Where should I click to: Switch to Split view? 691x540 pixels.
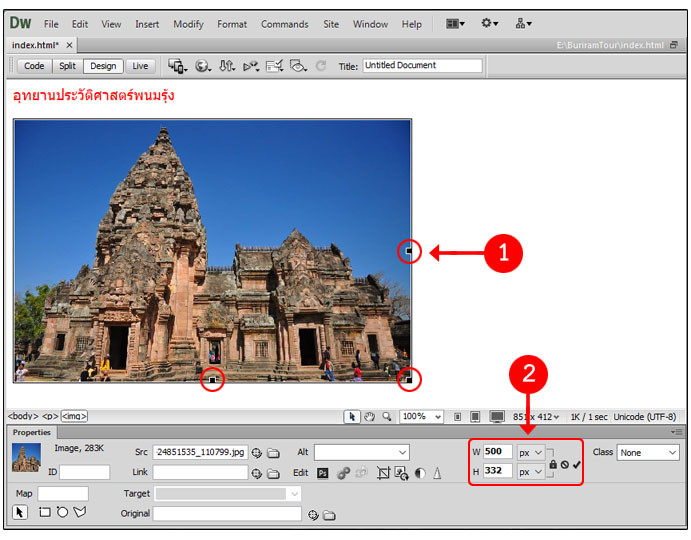67,66
